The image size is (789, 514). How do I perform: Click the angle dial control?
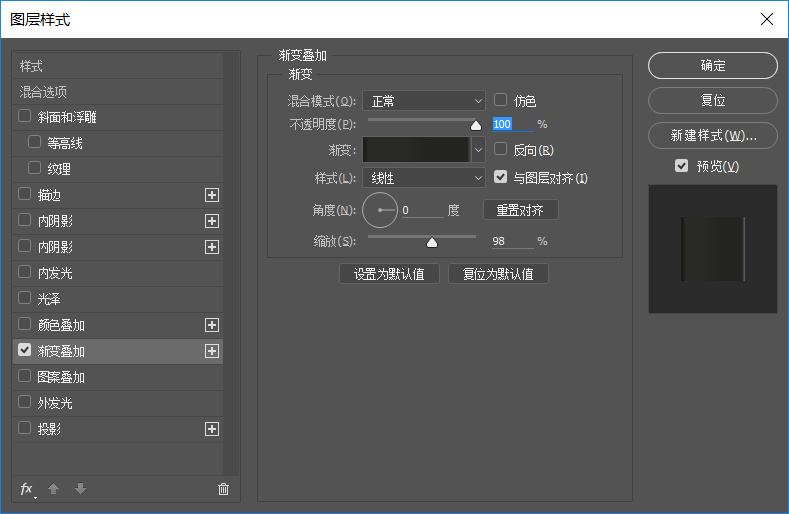[380, 210]
